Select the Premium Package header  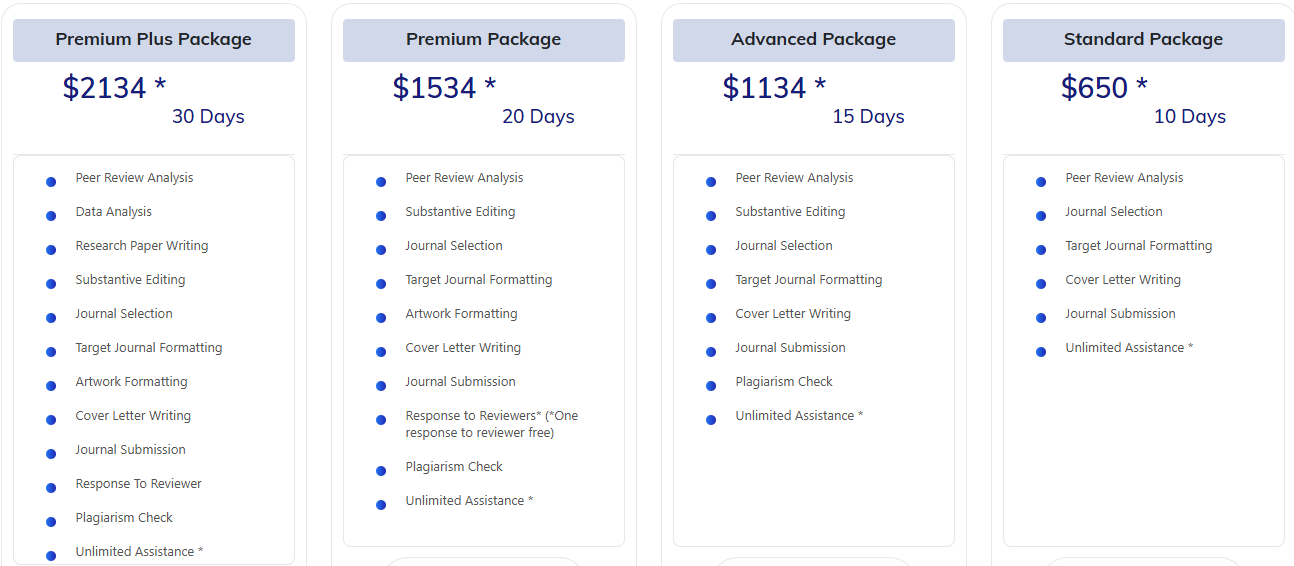click(x=483, y=40)
